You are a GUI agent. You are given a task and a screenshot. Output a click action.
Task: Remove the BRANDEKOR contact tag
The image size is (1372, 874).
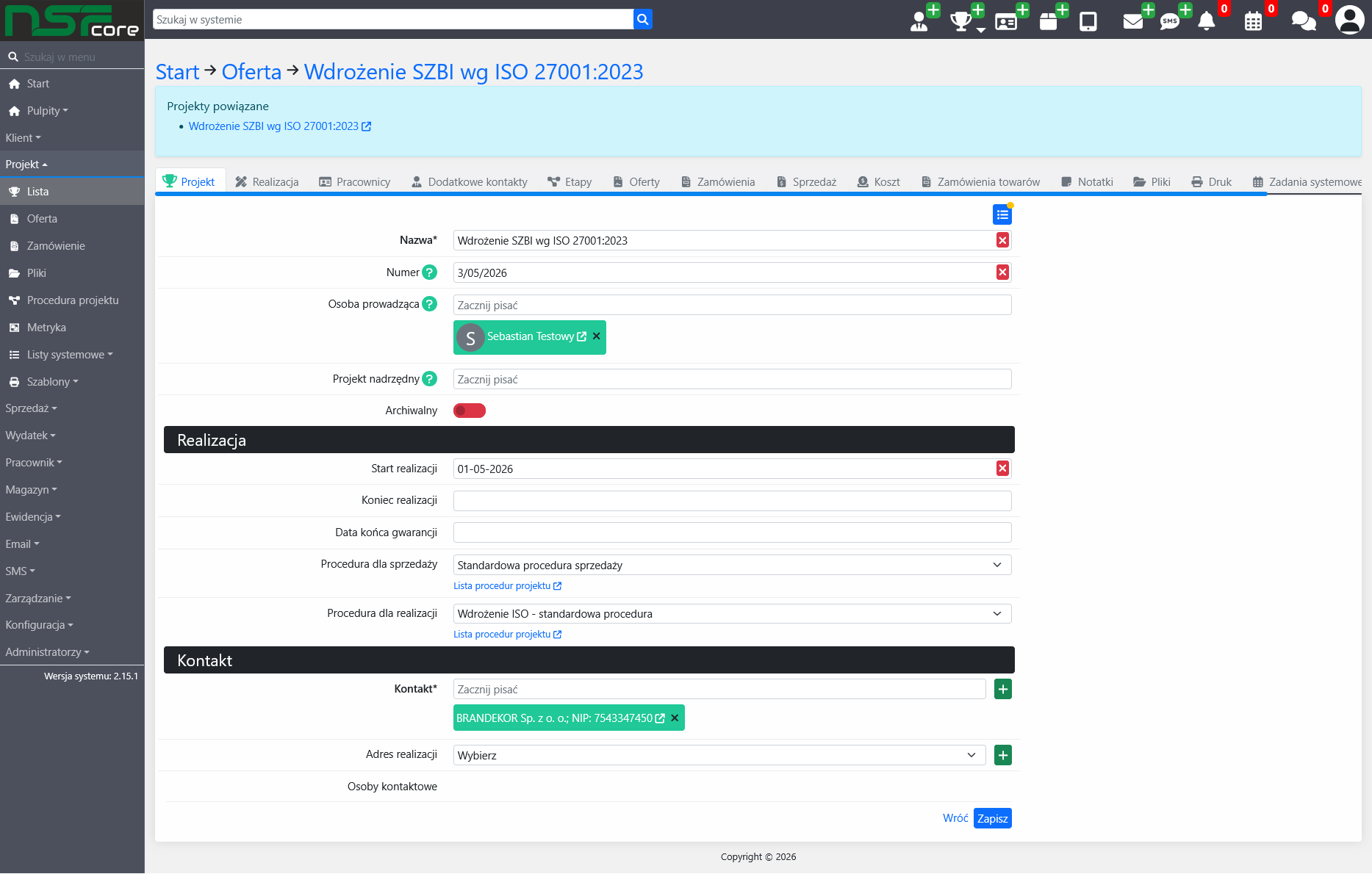[675, 718]
